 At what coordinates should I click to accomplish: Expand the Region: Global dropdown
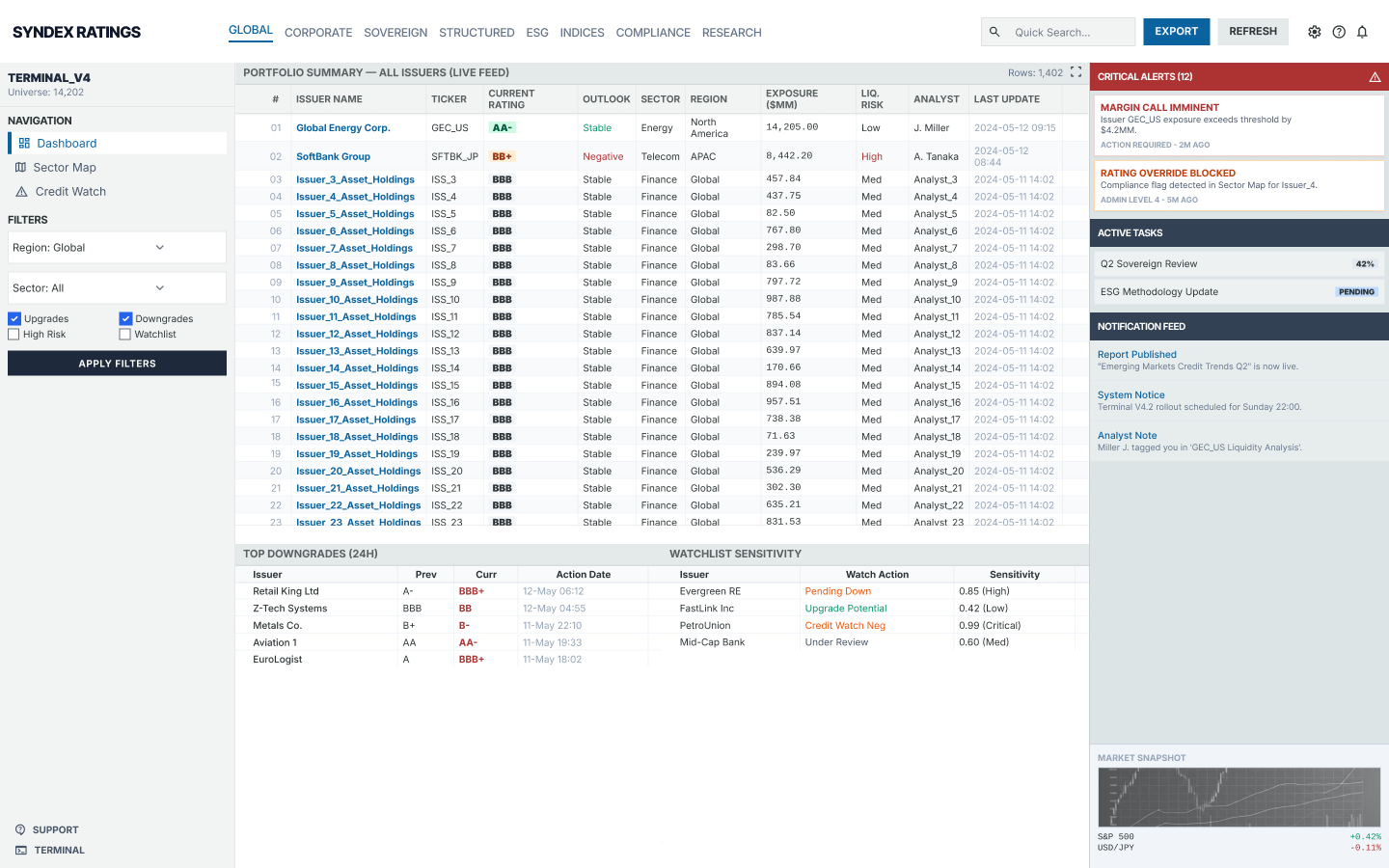coord(117,248)
